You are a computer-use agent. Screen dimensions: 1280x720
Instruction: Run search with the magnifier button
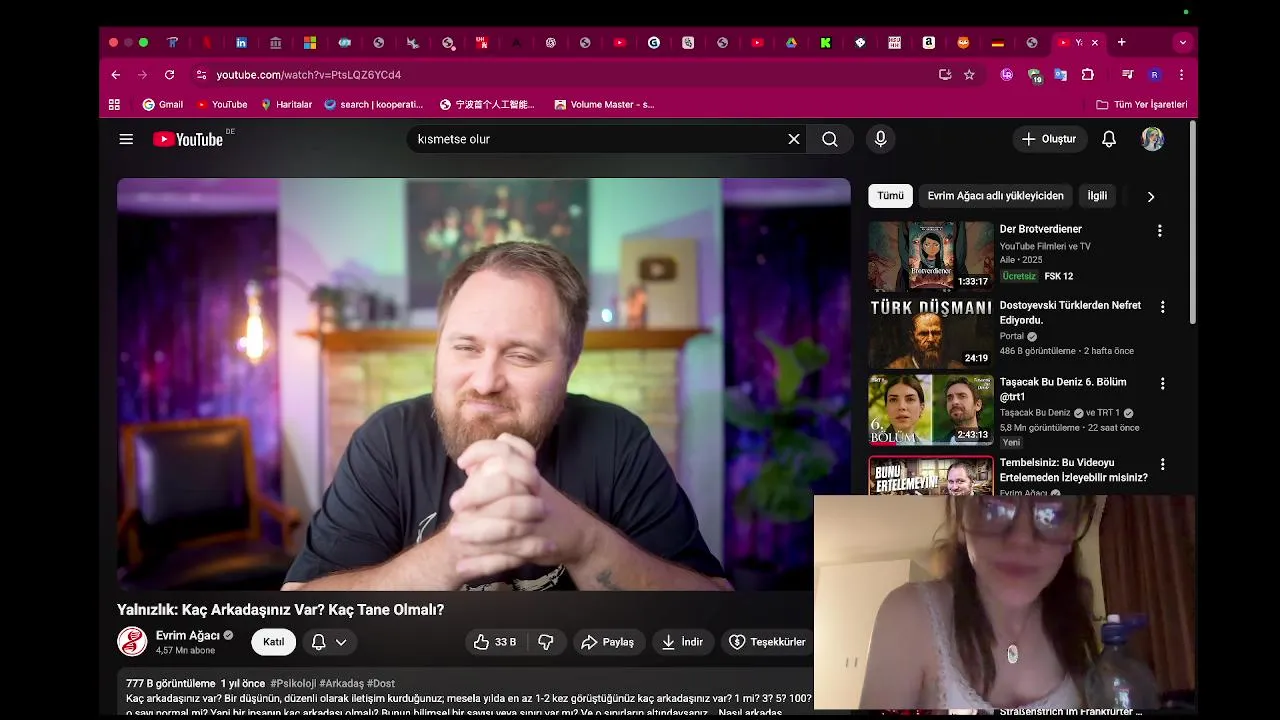click(830, 139)
